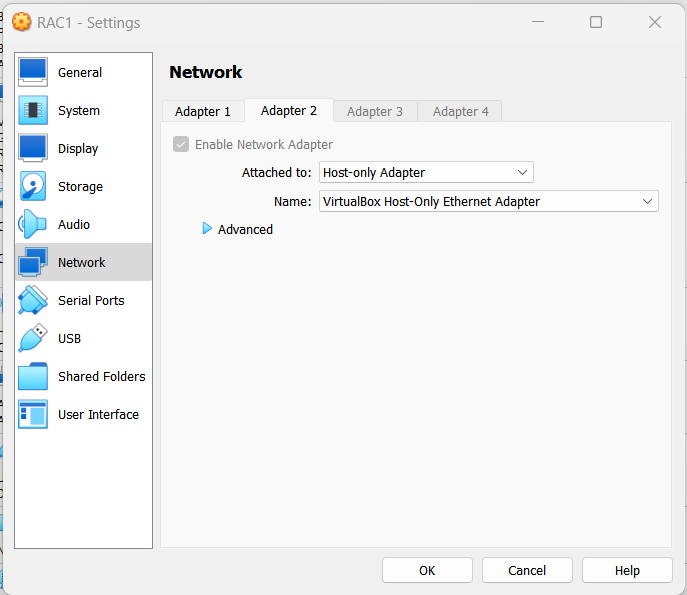The width and height of the screenshot is (687, 595).
Task: Open the Attached to dropdown
Action: pyautogui.click(x=426, y=172)
